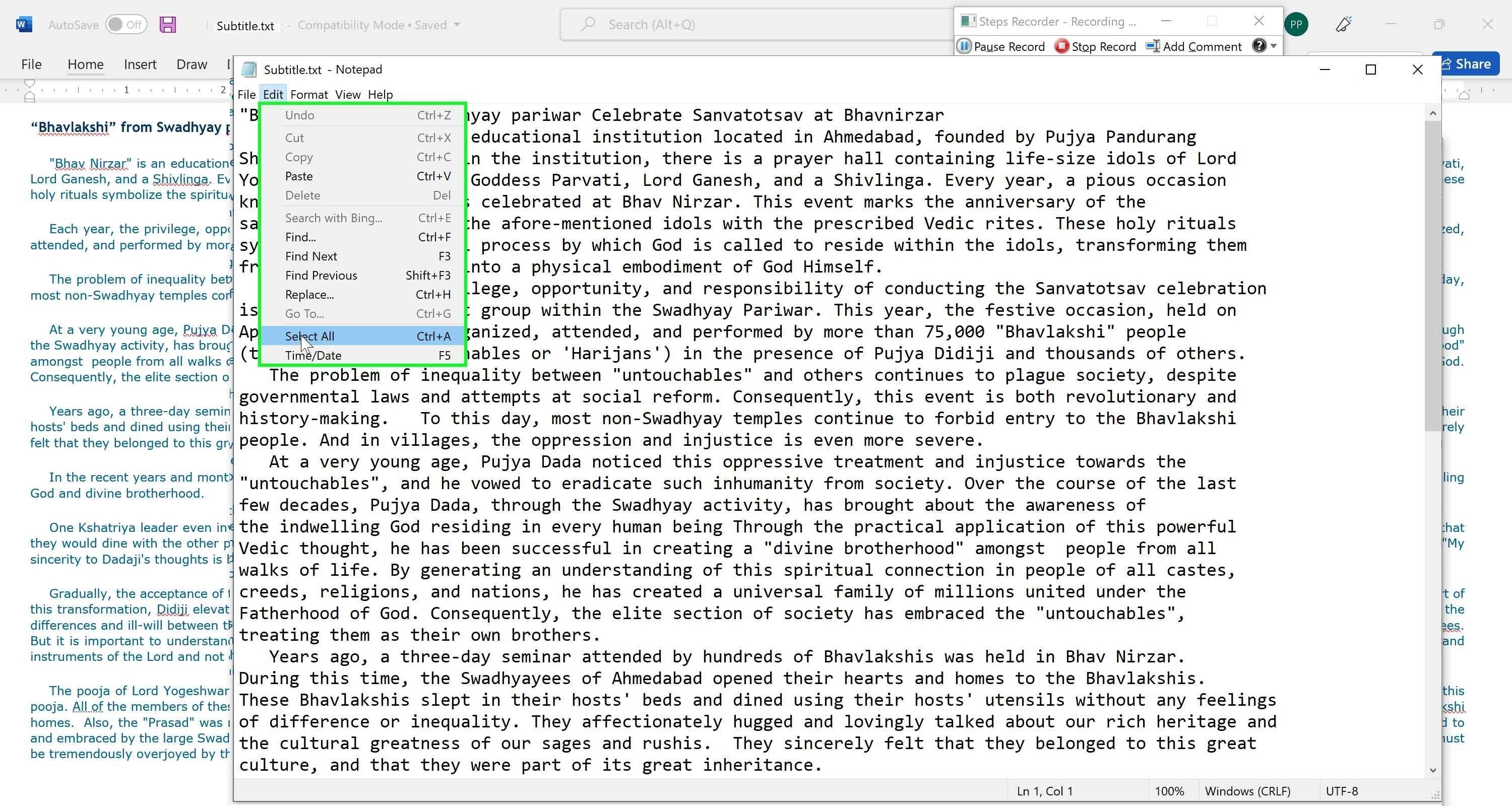Click the Notepad title bar icon

[249, 69]
